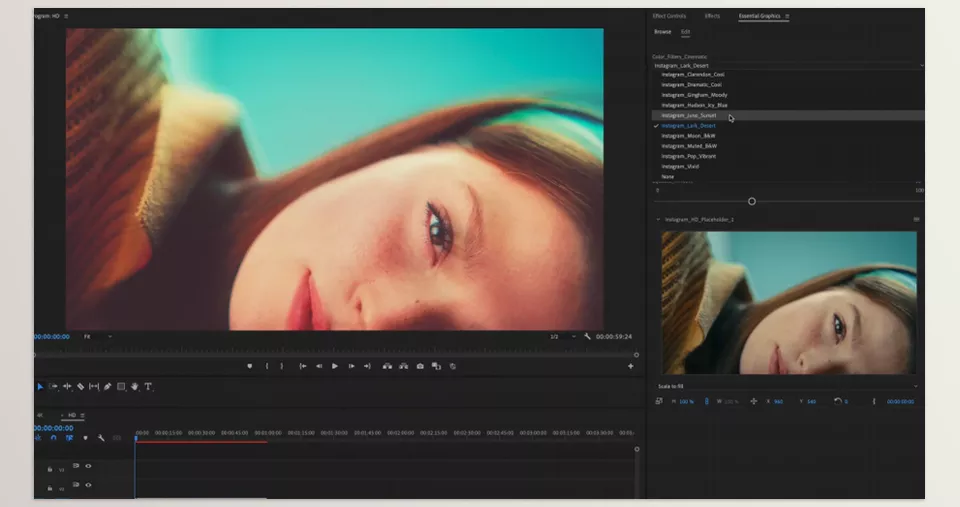Toggle linked selection in timeline
The width and height of the screenshot is (960, 507).
coord(69,438)
